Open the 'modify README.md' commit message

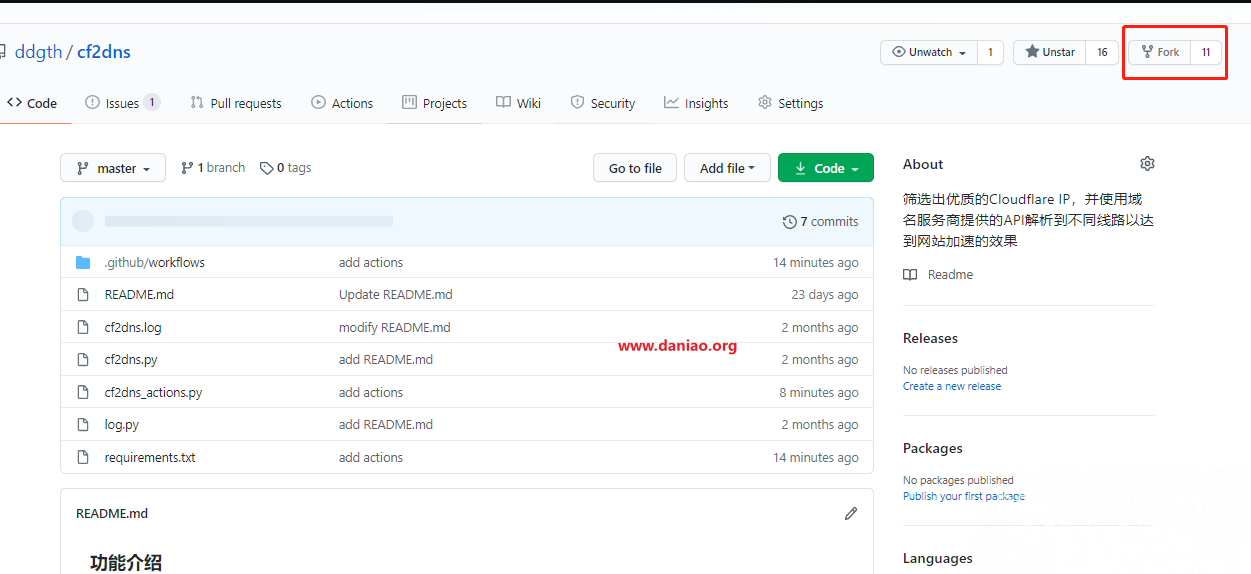(395, 327)
